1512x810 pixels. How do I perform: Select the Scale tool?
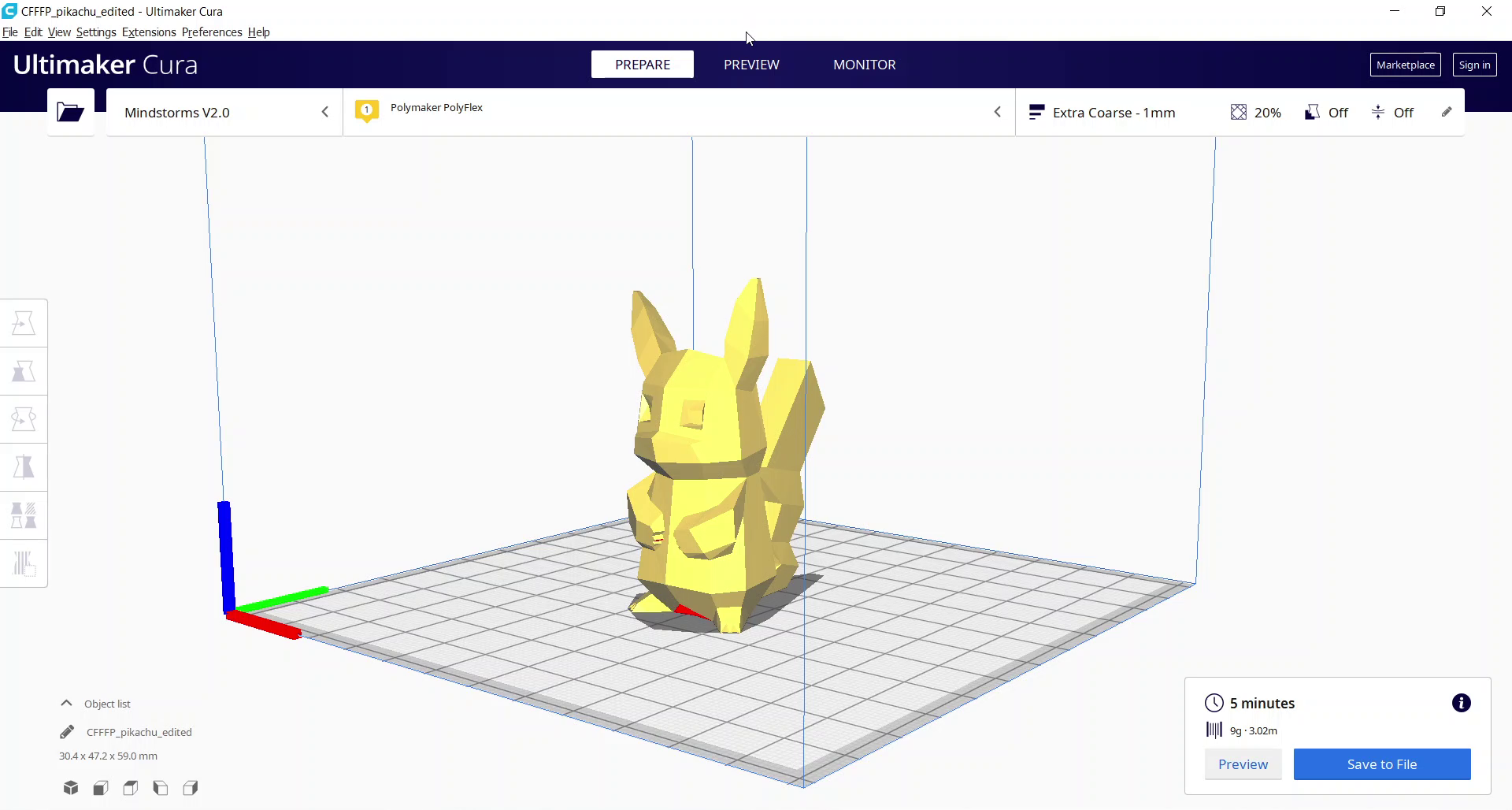[x=24, y=370]
